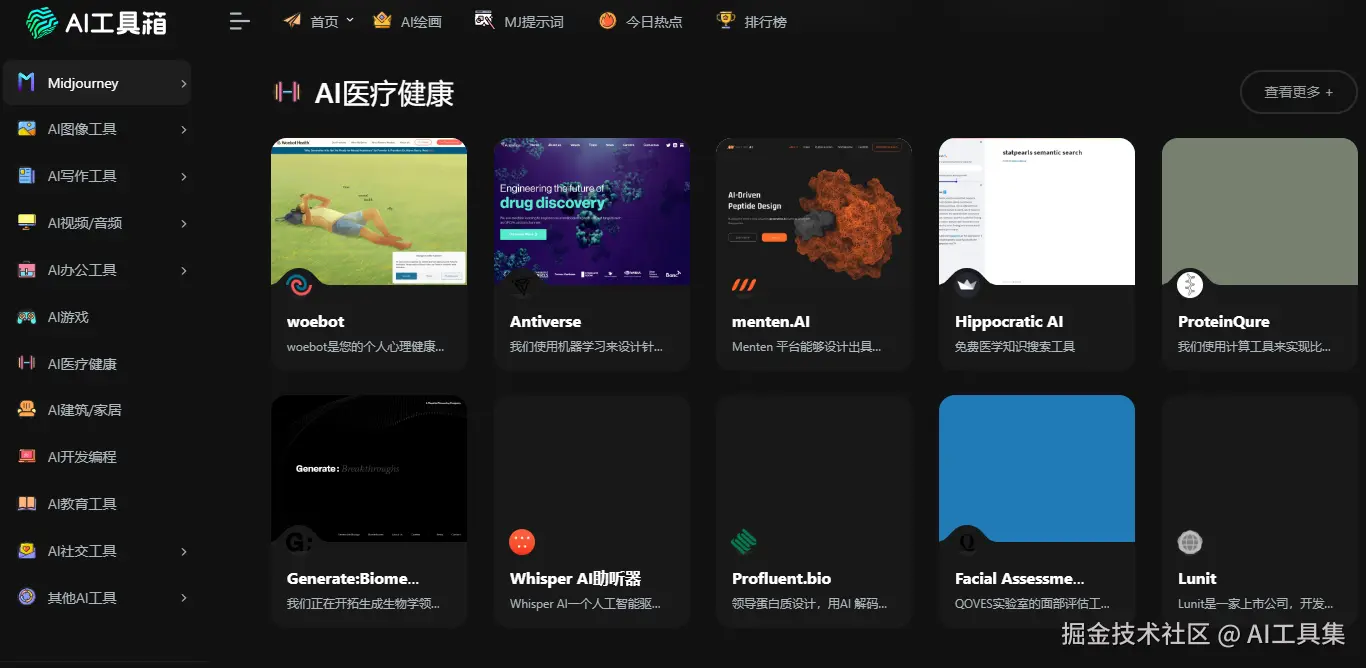
Task: Click the Whisper AI助听器 red logo
Action: [522, 542]
